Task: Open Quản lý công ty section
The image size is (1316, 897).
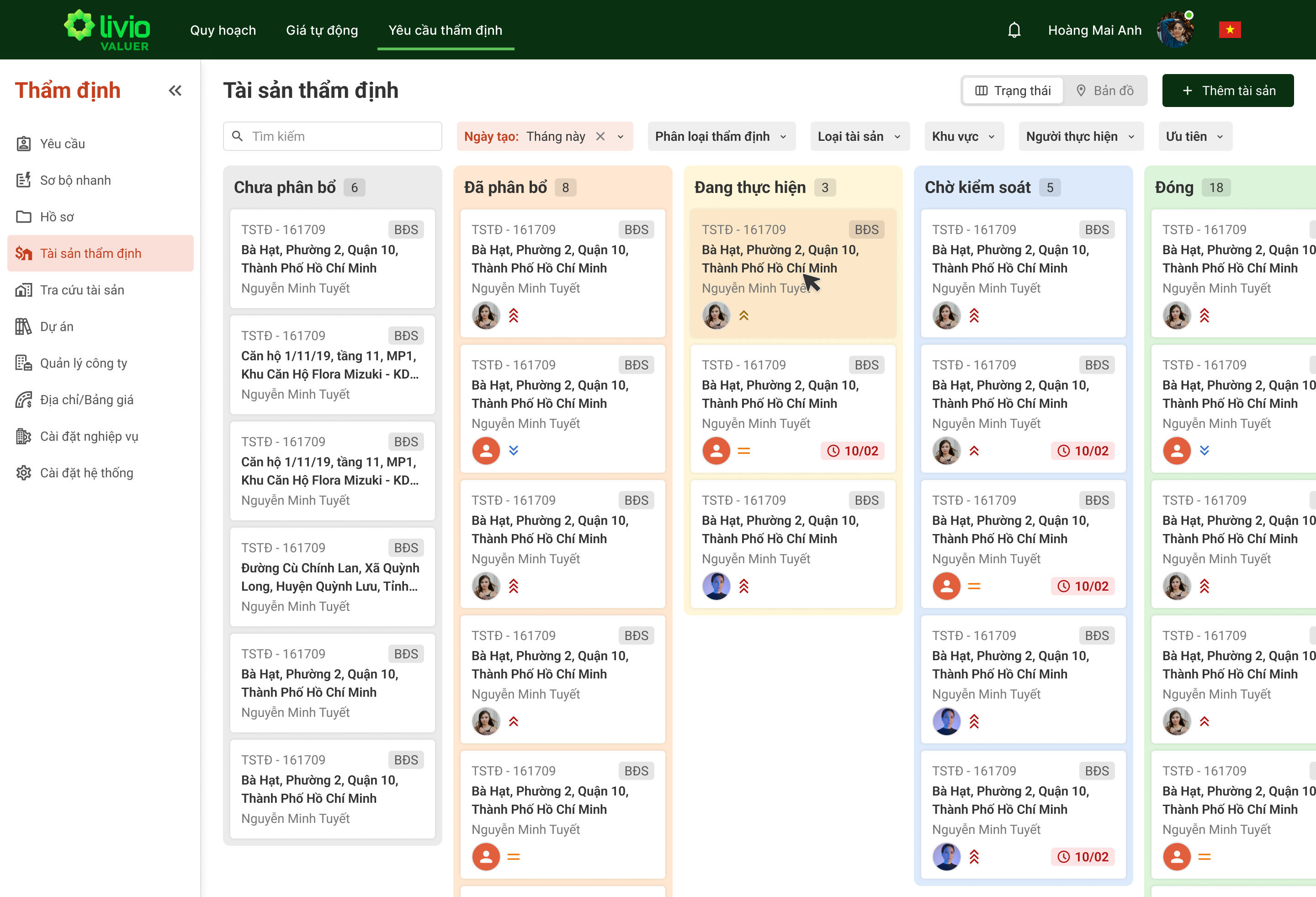Action: click(x=83, y=363)
